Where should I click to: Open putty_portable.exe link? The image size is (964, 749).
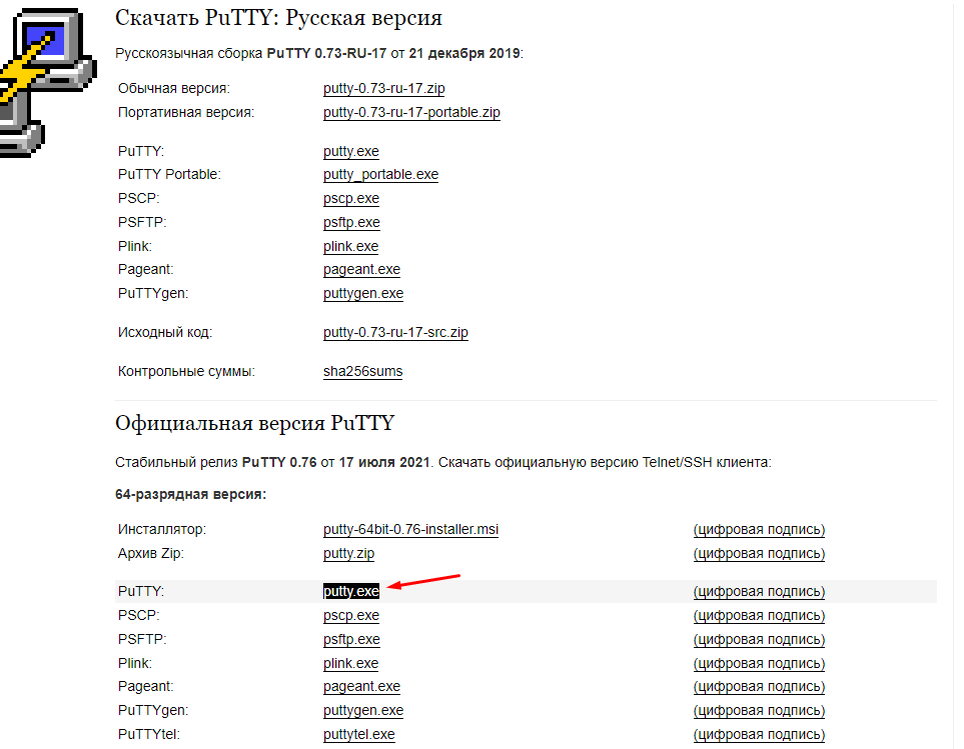pos(381,175)
